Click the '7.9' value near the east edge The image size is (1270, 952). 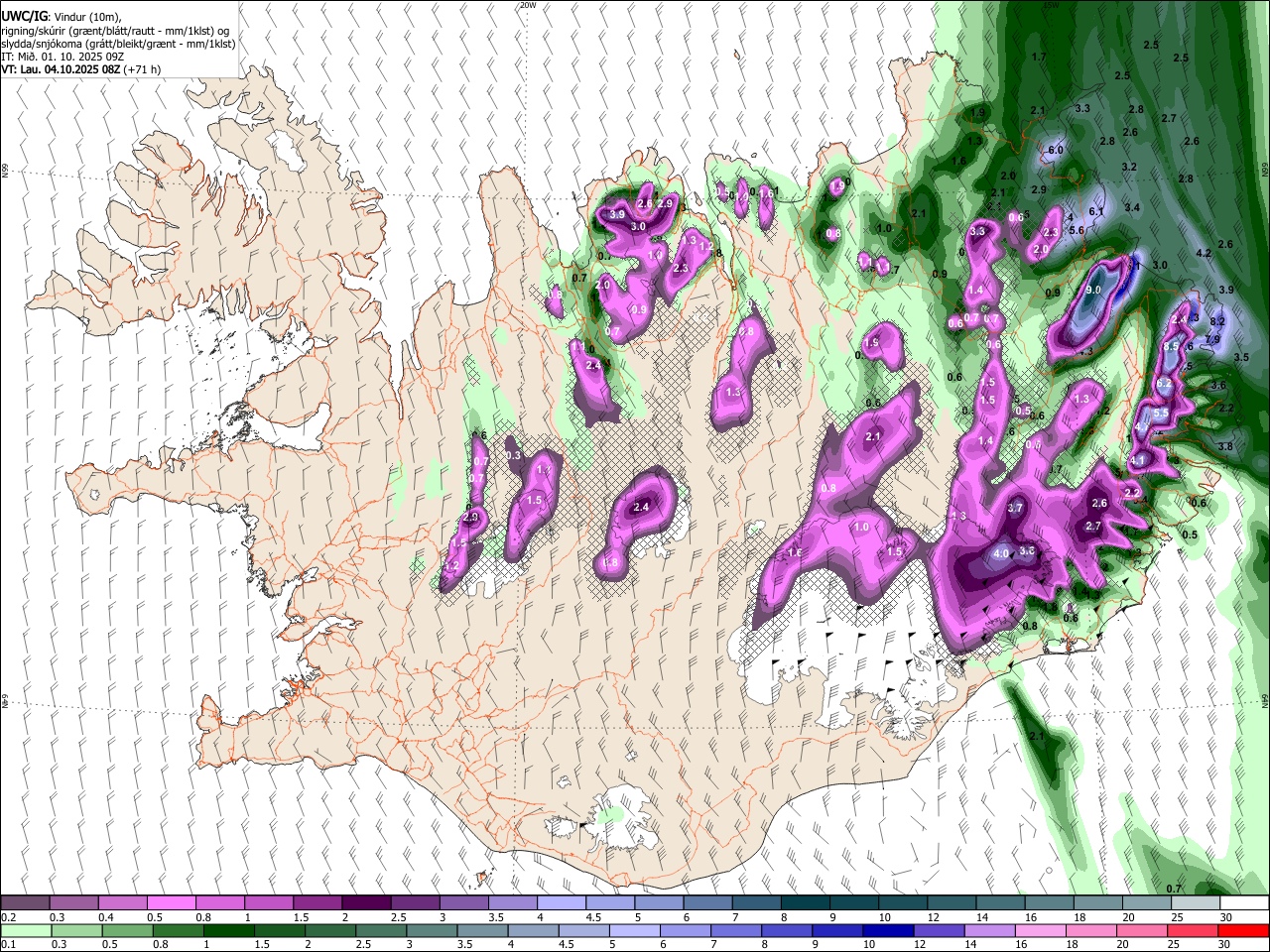pos(1211,340)
